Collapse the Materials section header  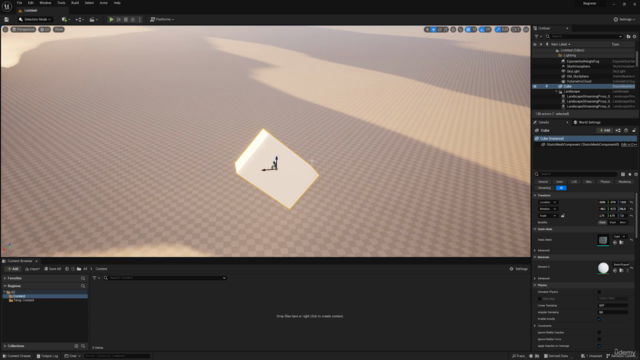pos(535,257)
